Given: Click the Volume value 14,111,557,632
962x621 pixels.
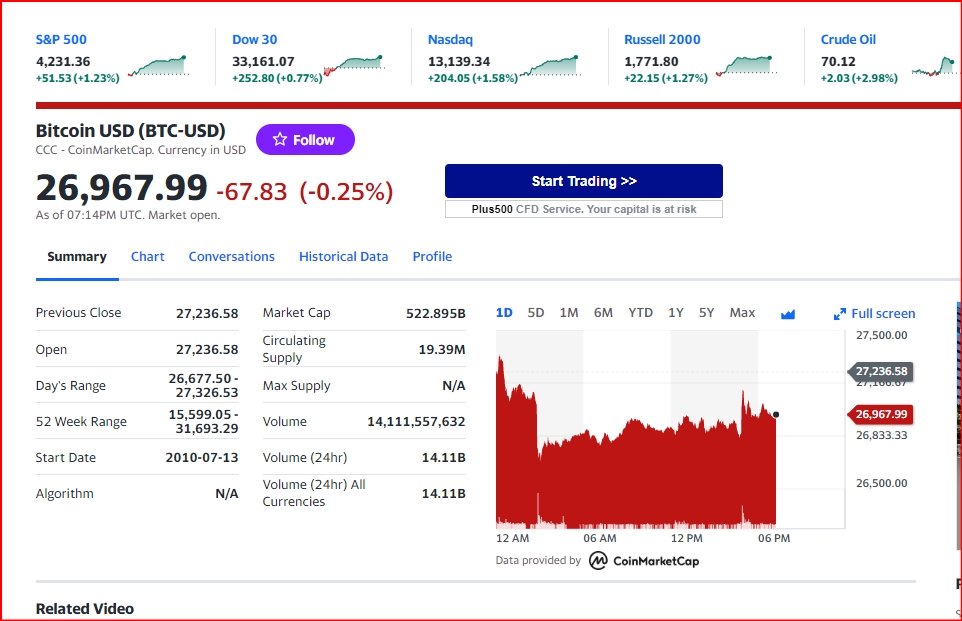Looking at the screenshot, I should click(416, 422).
